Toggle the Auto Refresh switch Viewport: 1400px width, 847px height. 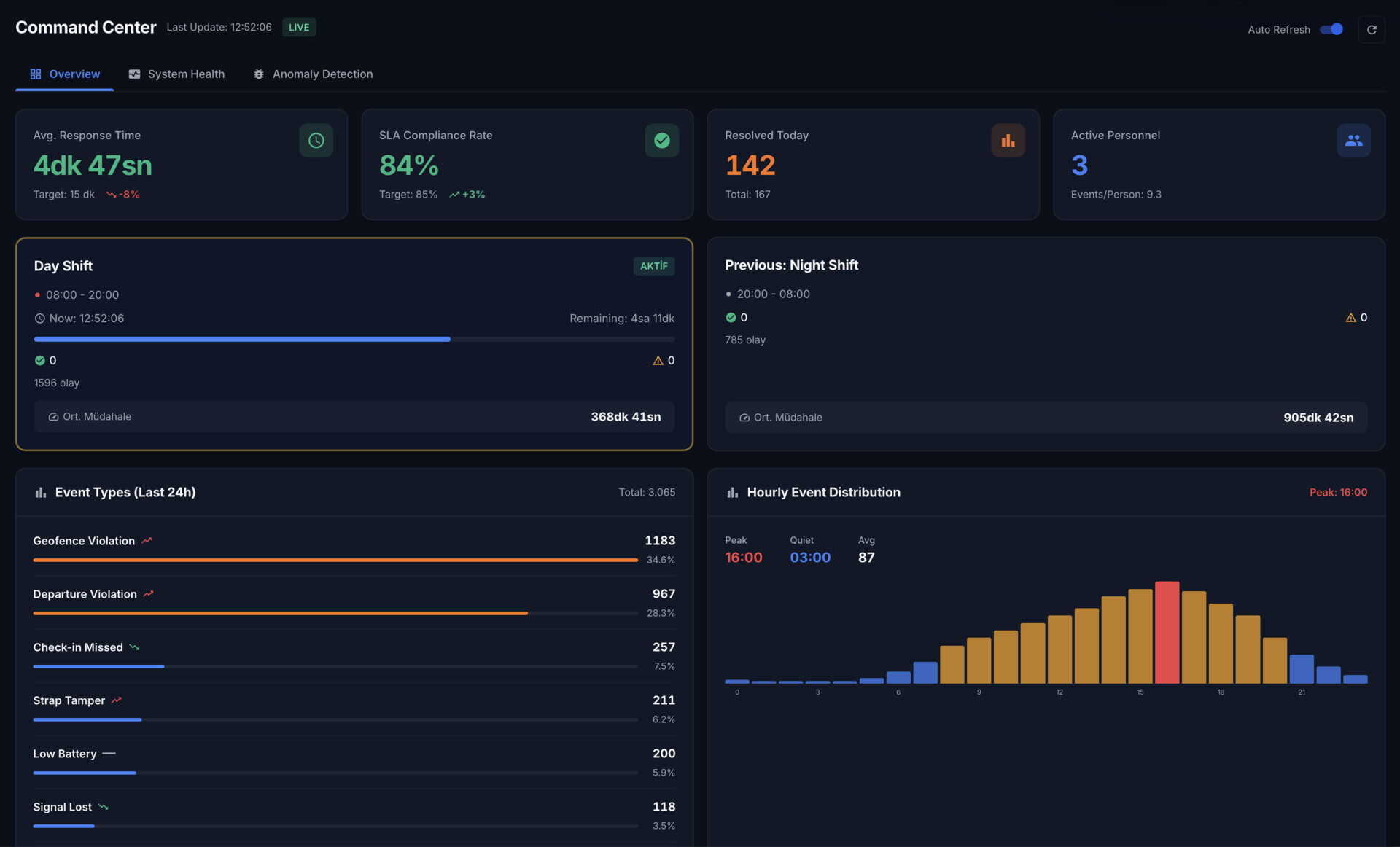tap(1331, 29)
